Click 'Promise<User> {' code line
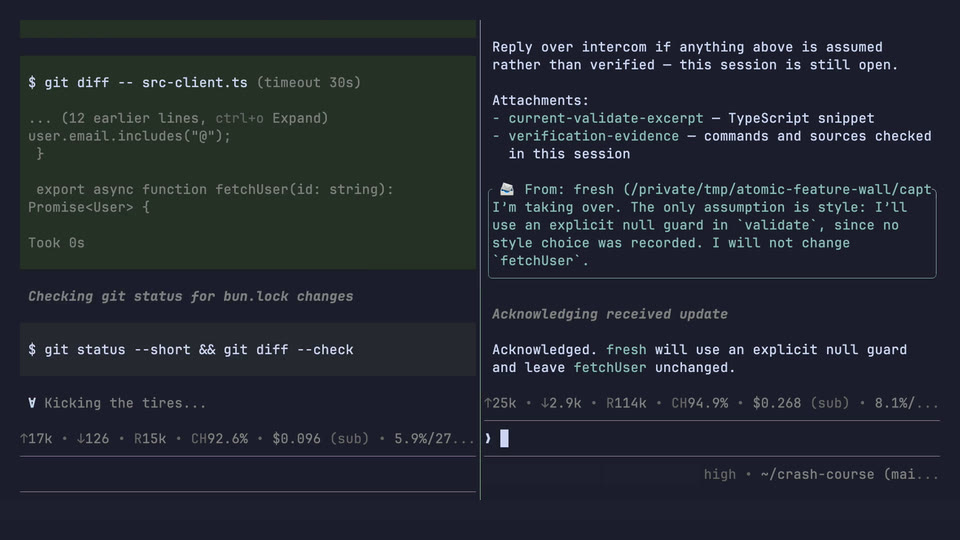The height and width of the screenshot is (540, 960). tap(89, 208)
